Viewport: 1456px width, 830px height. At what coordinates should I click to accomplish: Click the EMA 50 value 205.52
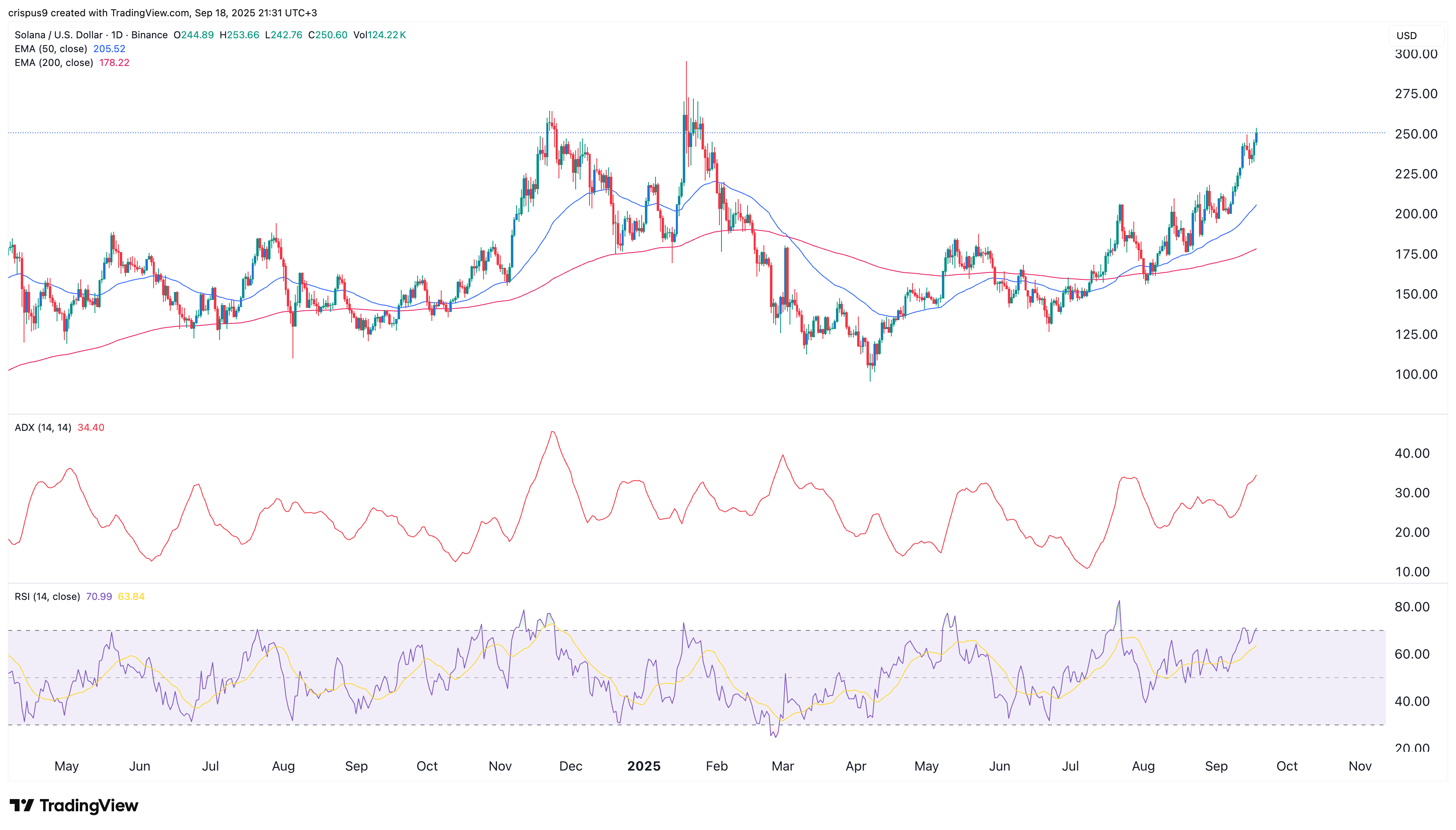point(109,49)
